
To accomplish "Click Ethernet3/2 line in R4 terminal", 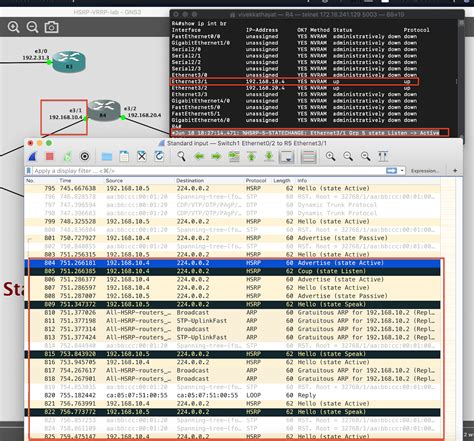I will pos(291,88).
